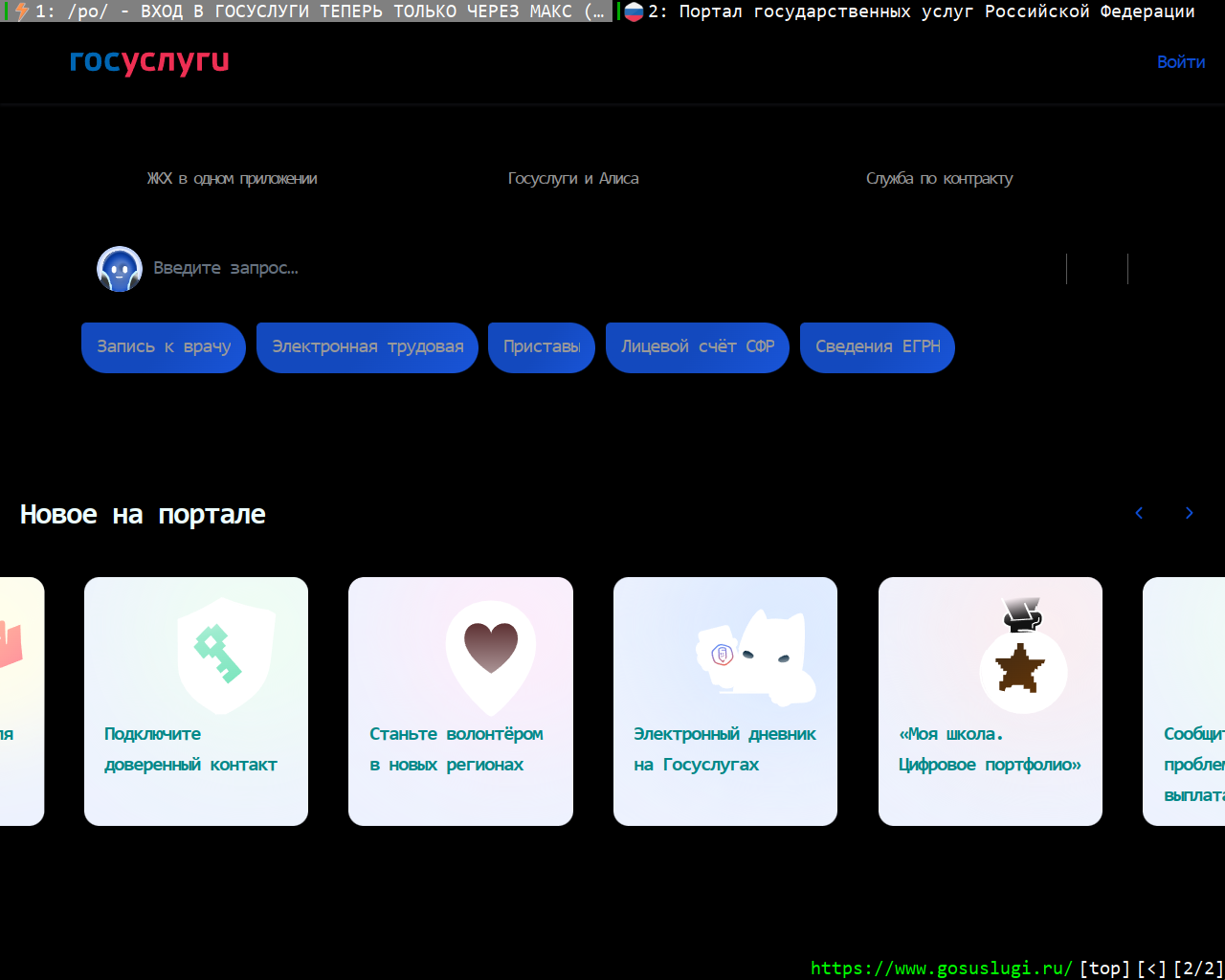Screen dimensions: 1225x980
Task: Open the Электронный дневник на Госуслугах card
Action: 725,702
